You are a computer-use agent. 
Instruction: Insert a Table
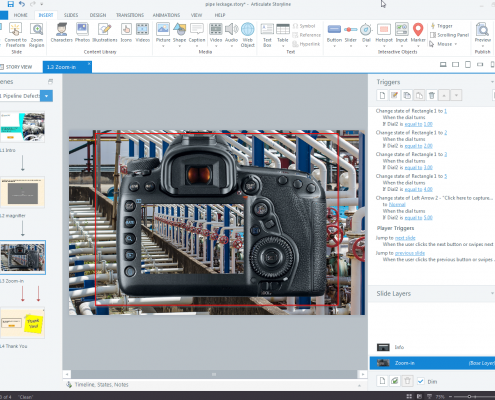click(x=283, y=35)
